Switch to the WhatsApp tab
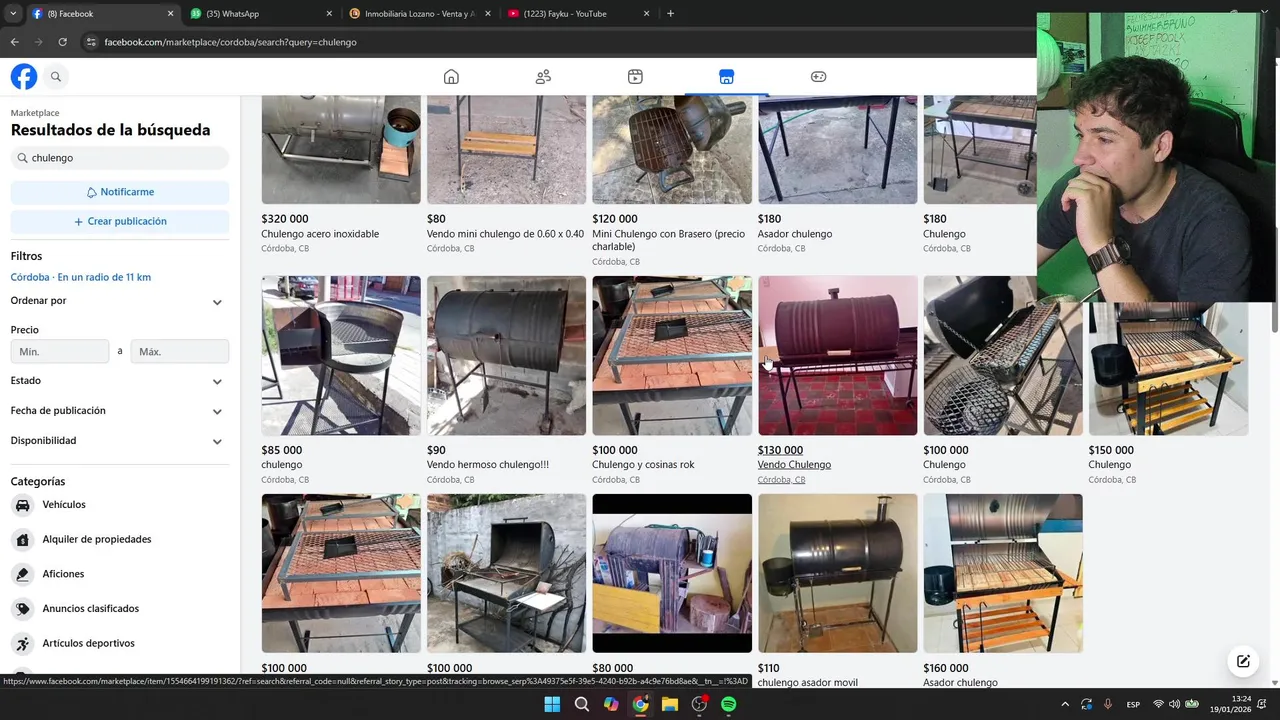The width and height of the screenshot is (1280, 720). click(260, 14)
